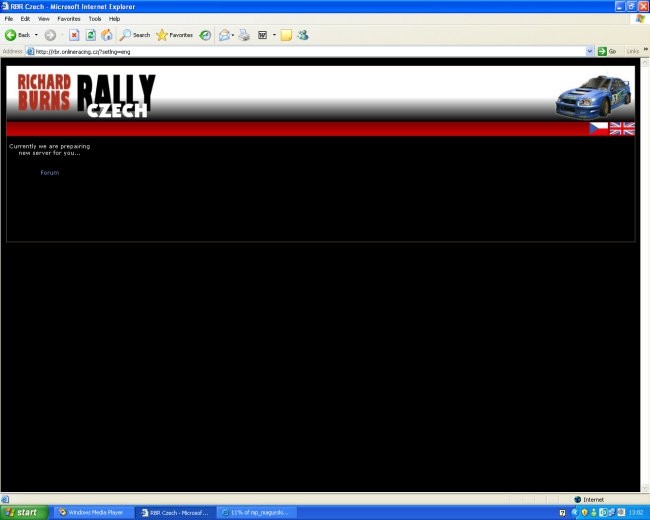Click the tray clock showing 13:02
This screenshot has width=650, height=520.
[x=636, y=513]
